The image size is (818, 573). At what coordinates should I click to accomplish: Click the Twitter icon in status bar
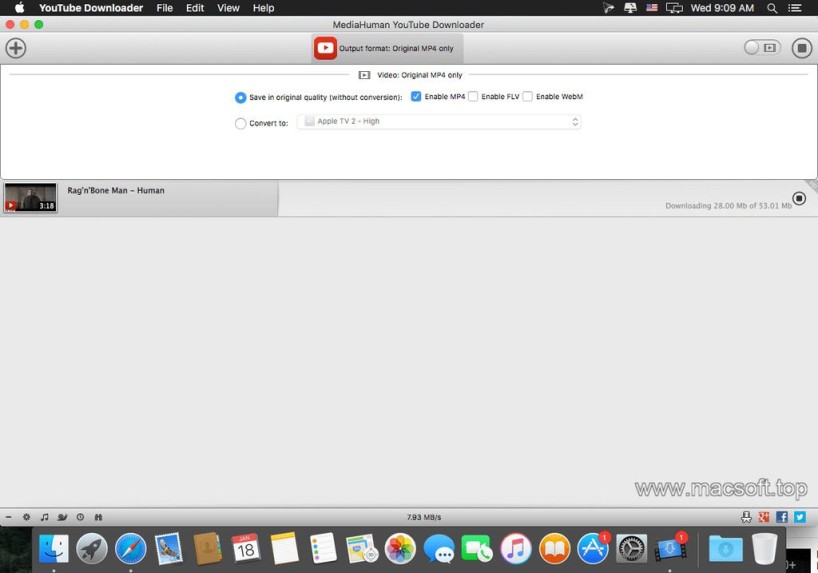pyautogui.click(x=800, y=517)
